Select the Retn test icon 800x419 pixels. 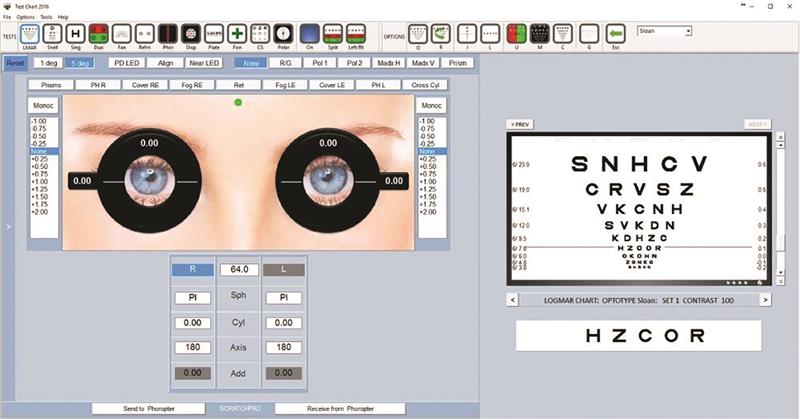[x=144, y=34]
